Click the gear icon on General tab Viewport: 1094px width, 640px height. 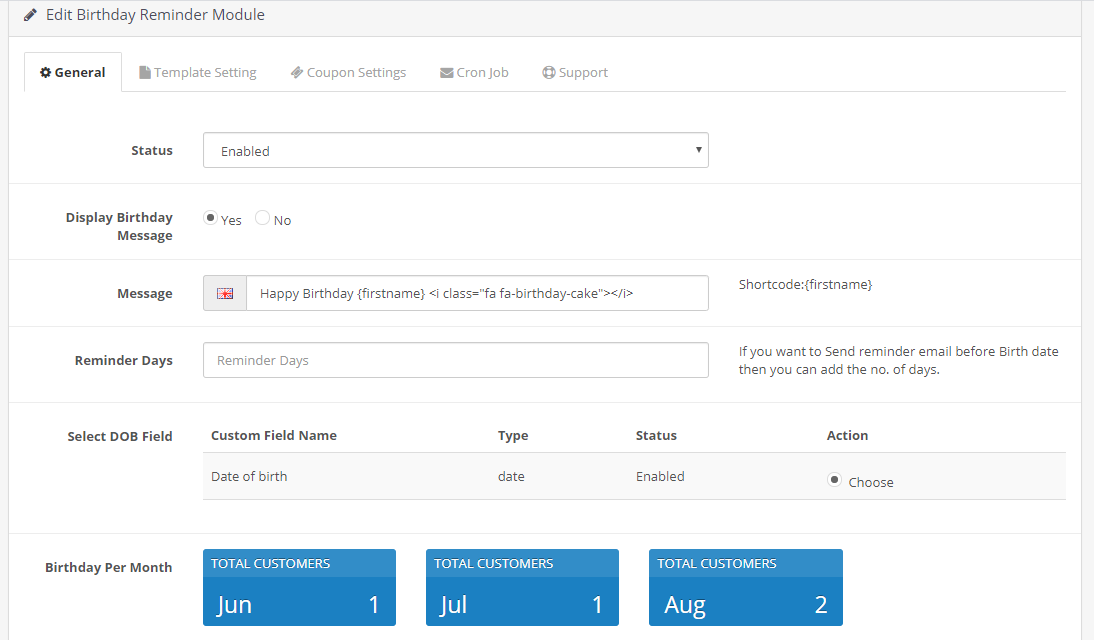click(45, 73)
